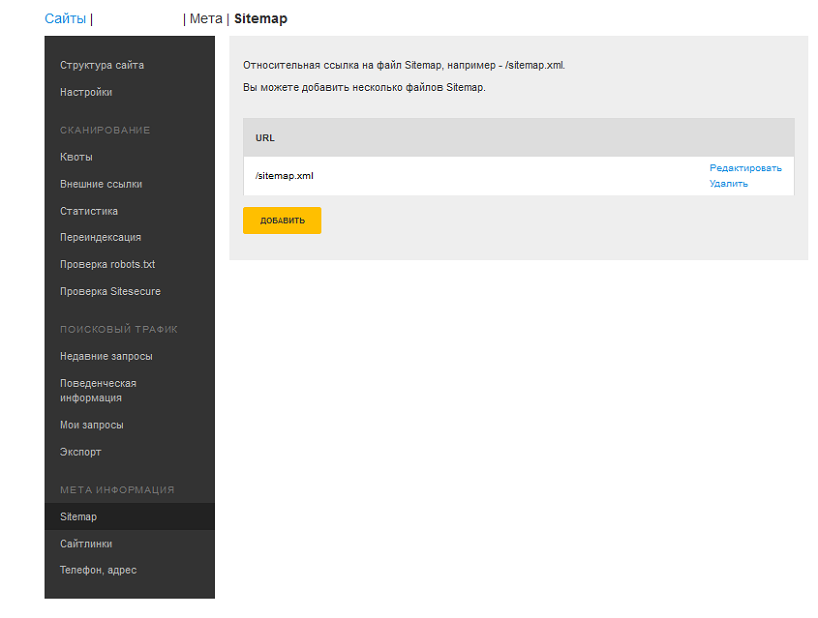This screenshot has width=818, height=618.
Task: Open Структура сайта in the sidebar
Action: click(x=102, y=65)
